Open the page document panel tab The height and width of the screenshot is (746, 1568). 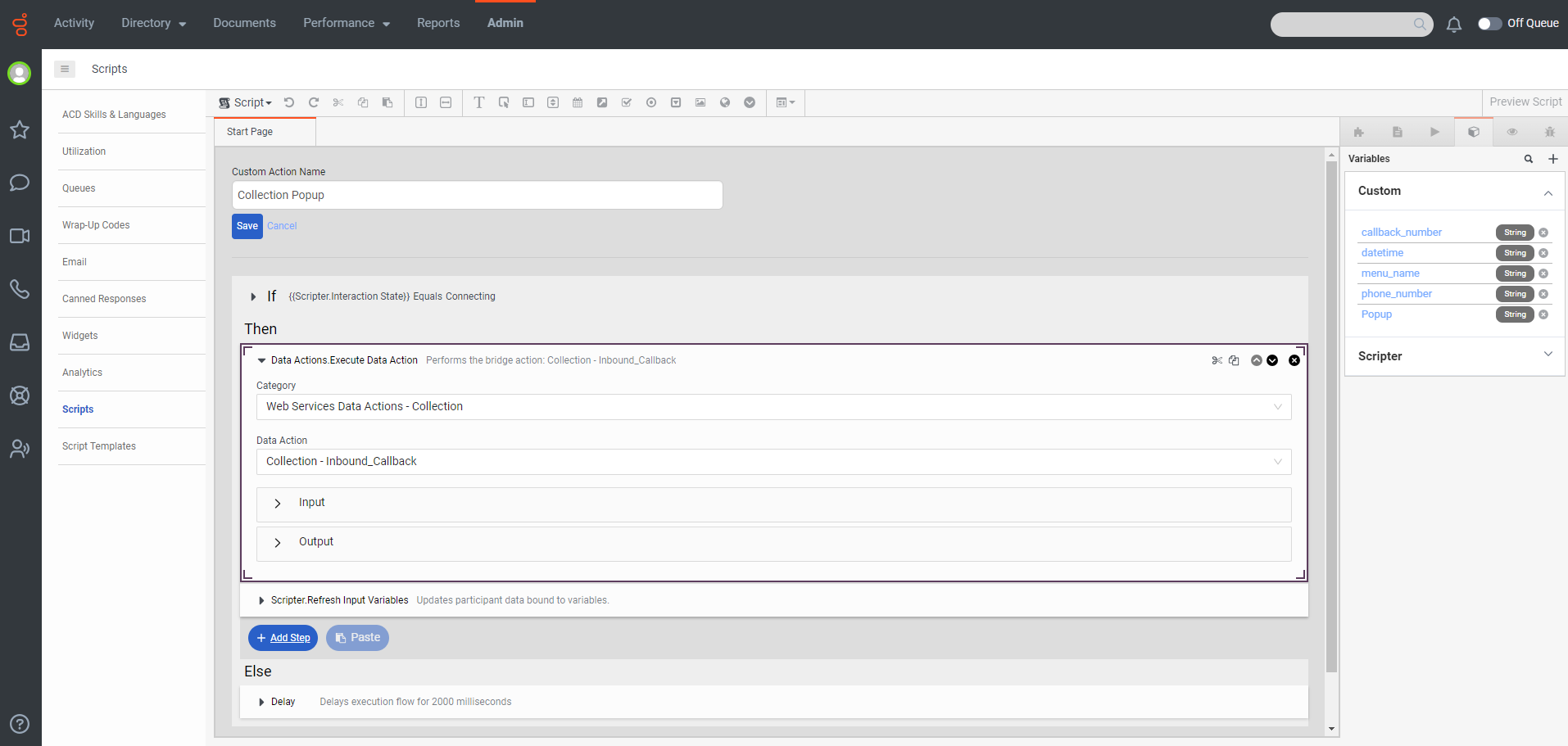(x=1398, y=132)
